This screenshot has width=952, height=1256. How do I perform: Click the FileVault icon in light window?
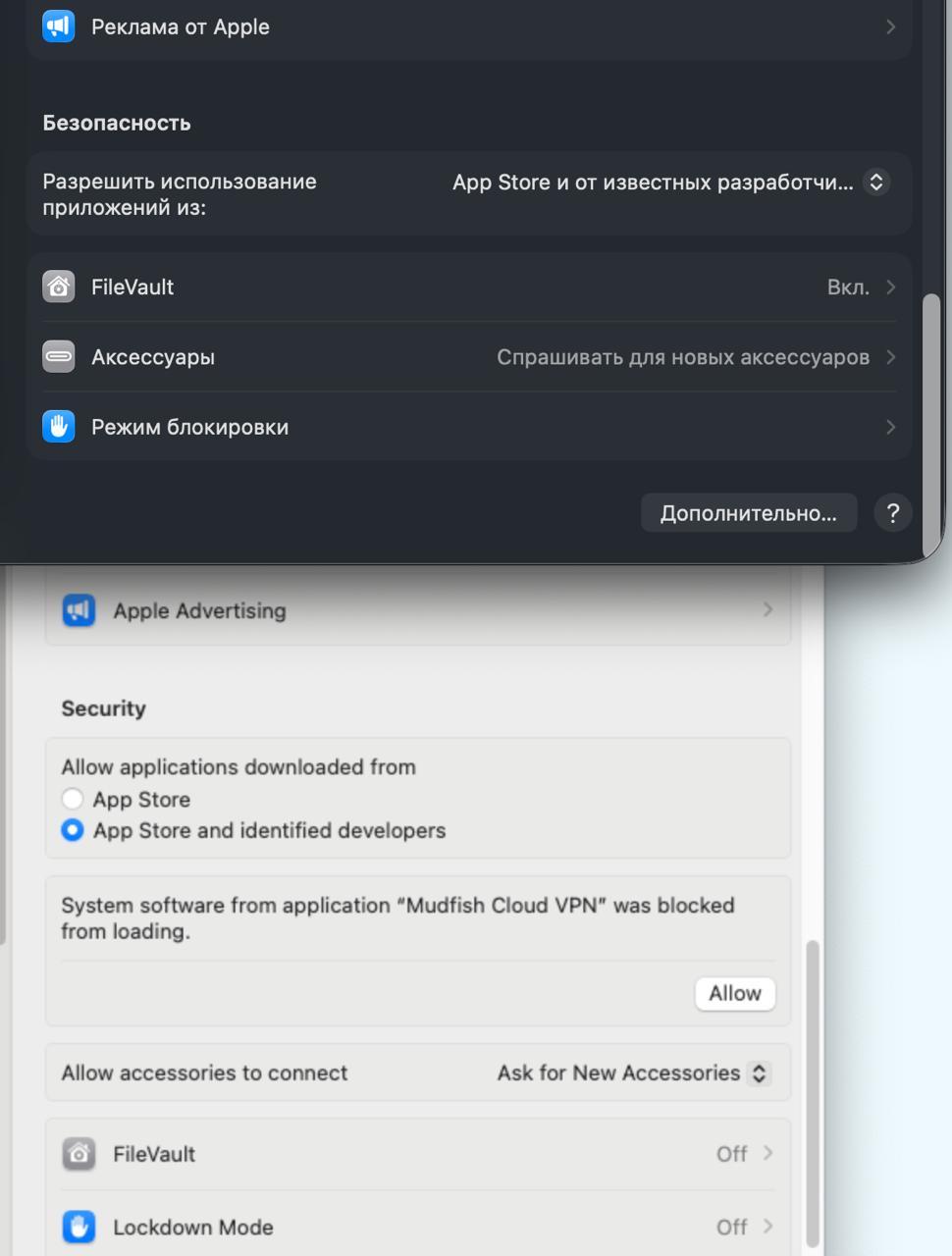click(79, 1154)
